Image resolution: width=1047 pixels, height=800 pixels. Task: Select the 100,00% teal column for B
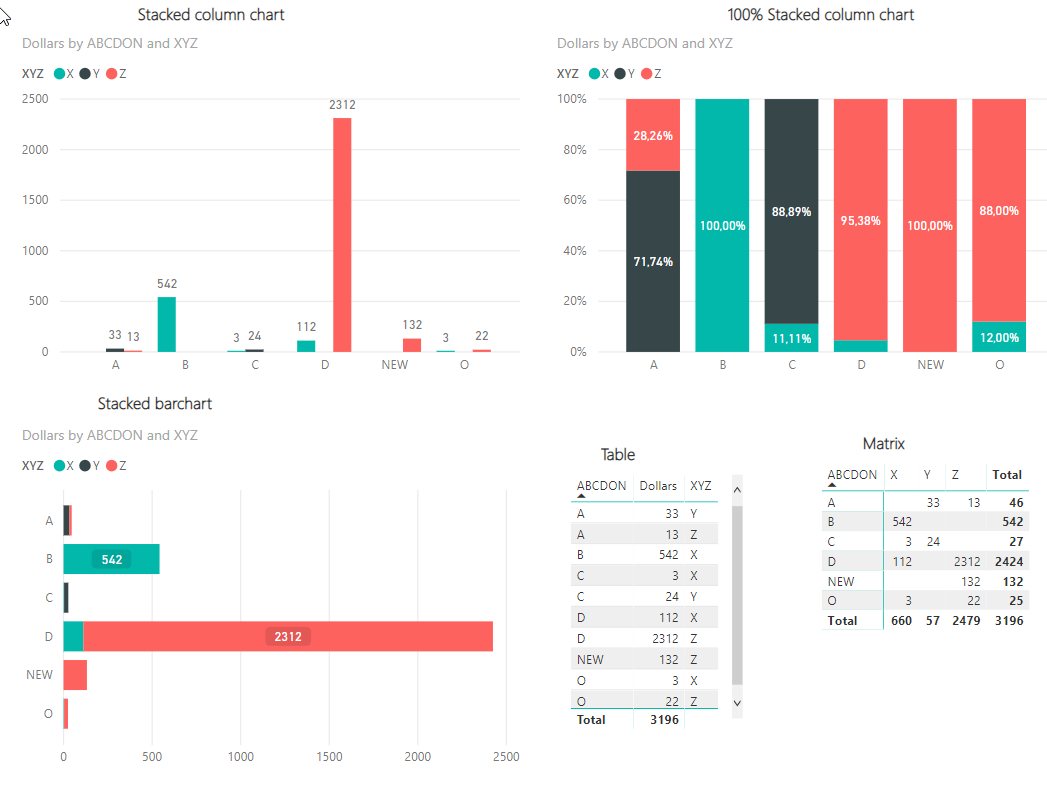tap(722, 226)
